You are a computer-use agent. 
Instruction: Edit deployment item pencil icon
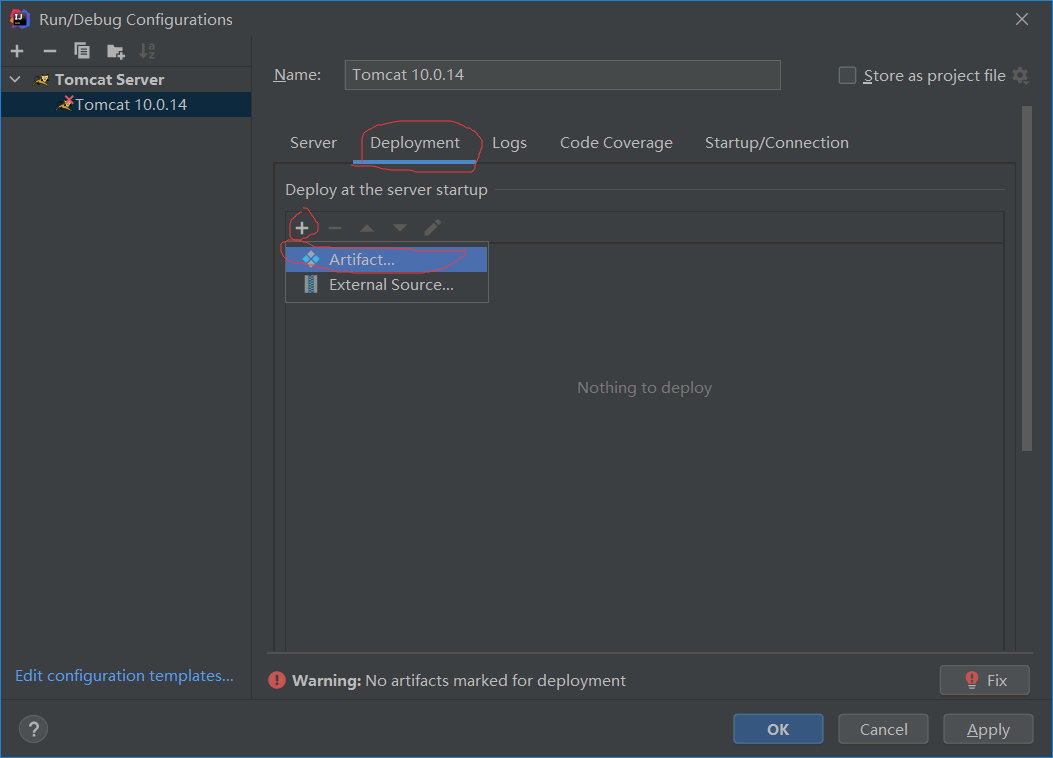[432, 228]
